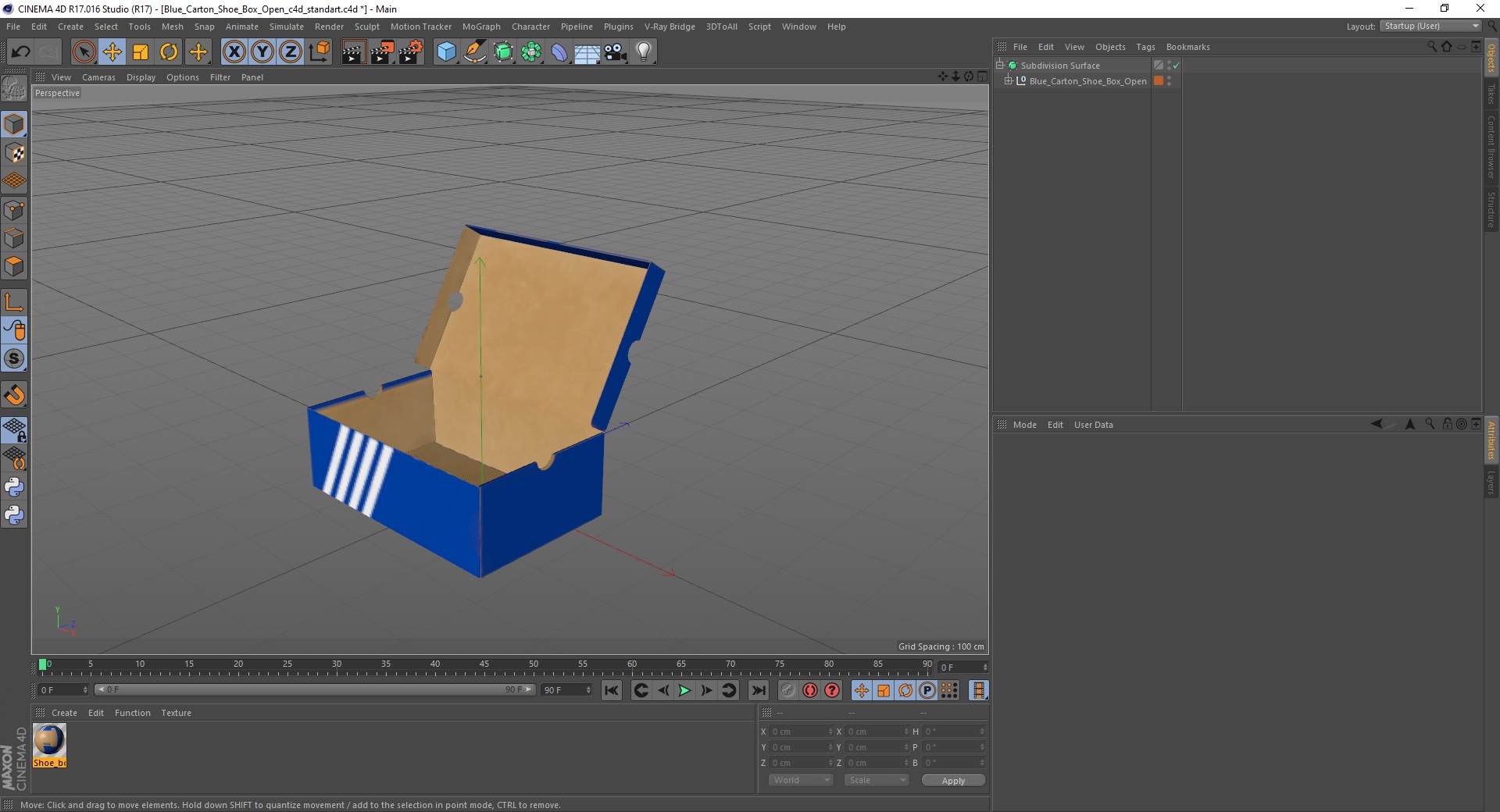Switch to Edges mode
Image resolution: width=1500 pixels, height=812 pixels.
14,238
